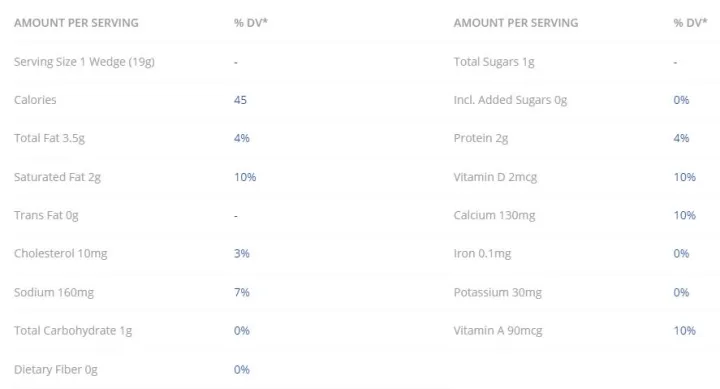Click the Trans Fat 0g entry
720x389 pixels.
point(46,215)
